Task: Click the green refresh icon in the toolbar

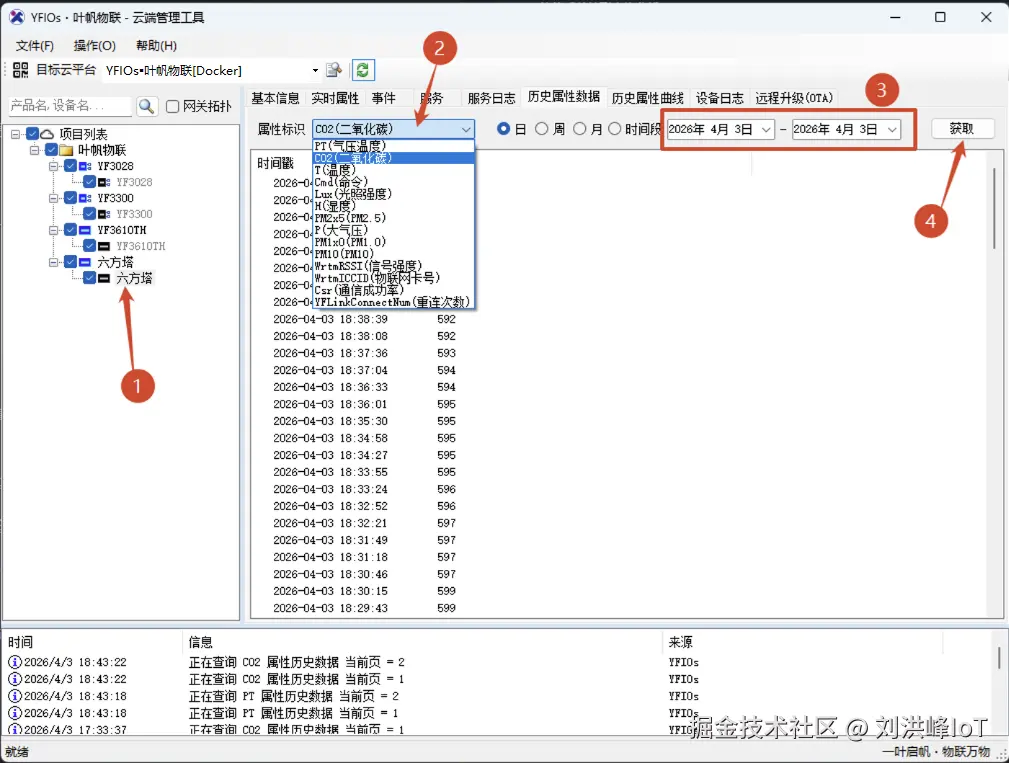Action: pyautogui.click(x=362, y=72)
